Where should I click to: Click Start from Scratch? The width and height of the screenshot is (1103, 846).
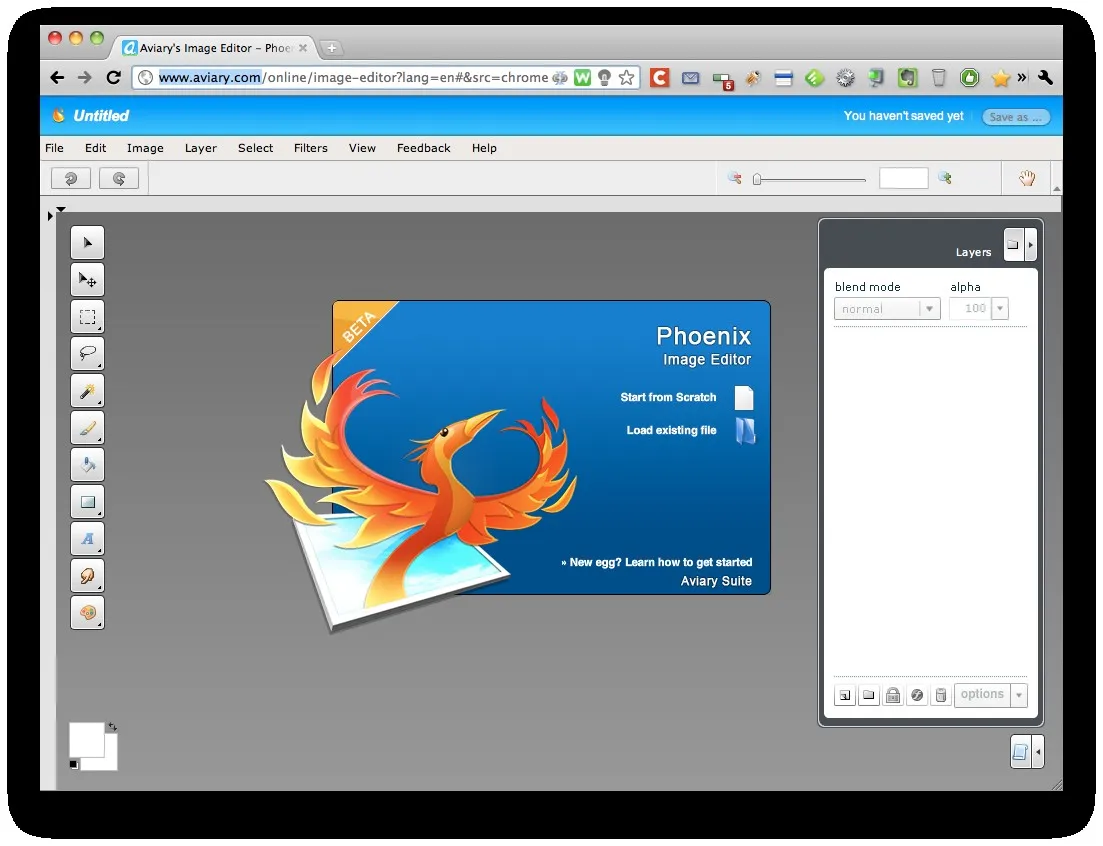pos(668,397)
